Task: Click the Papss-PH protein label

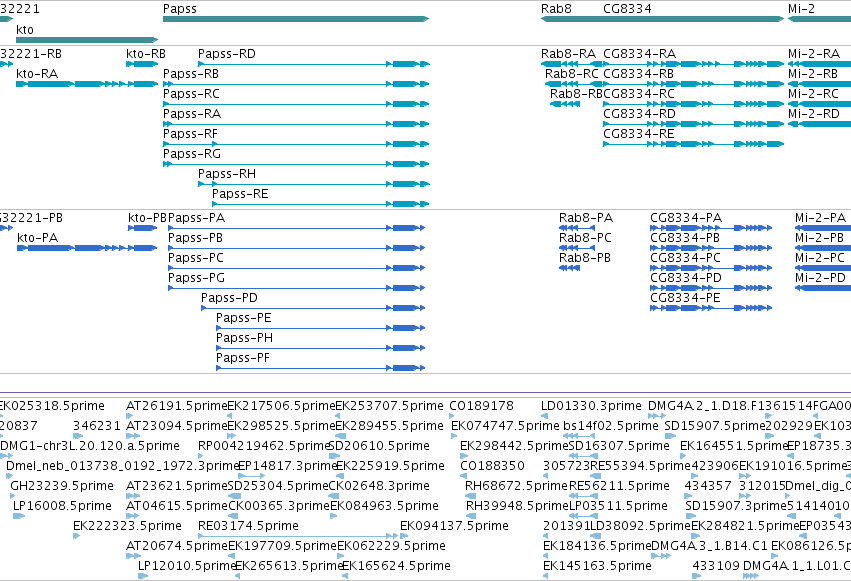Action: coord(244,339)
